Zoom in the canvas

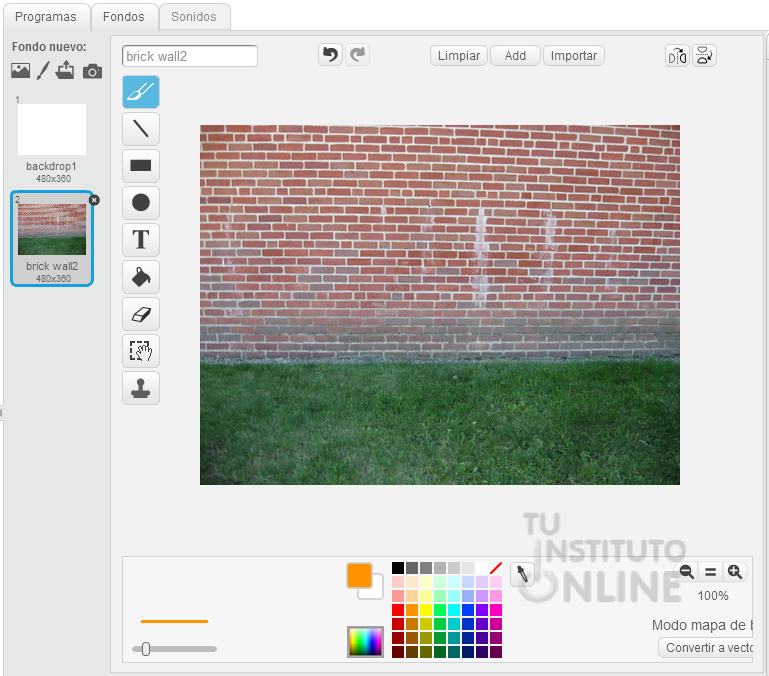click(734, 572)
